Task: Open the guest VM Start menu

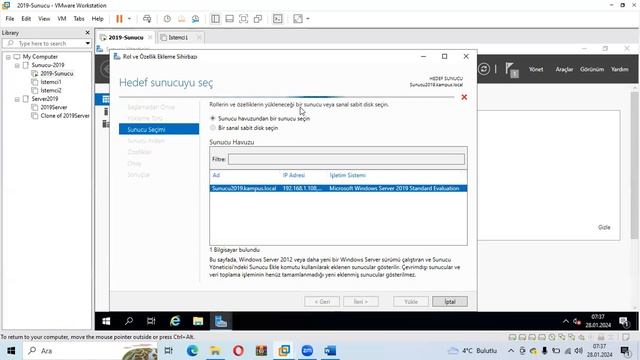Action: coord(106,322)
